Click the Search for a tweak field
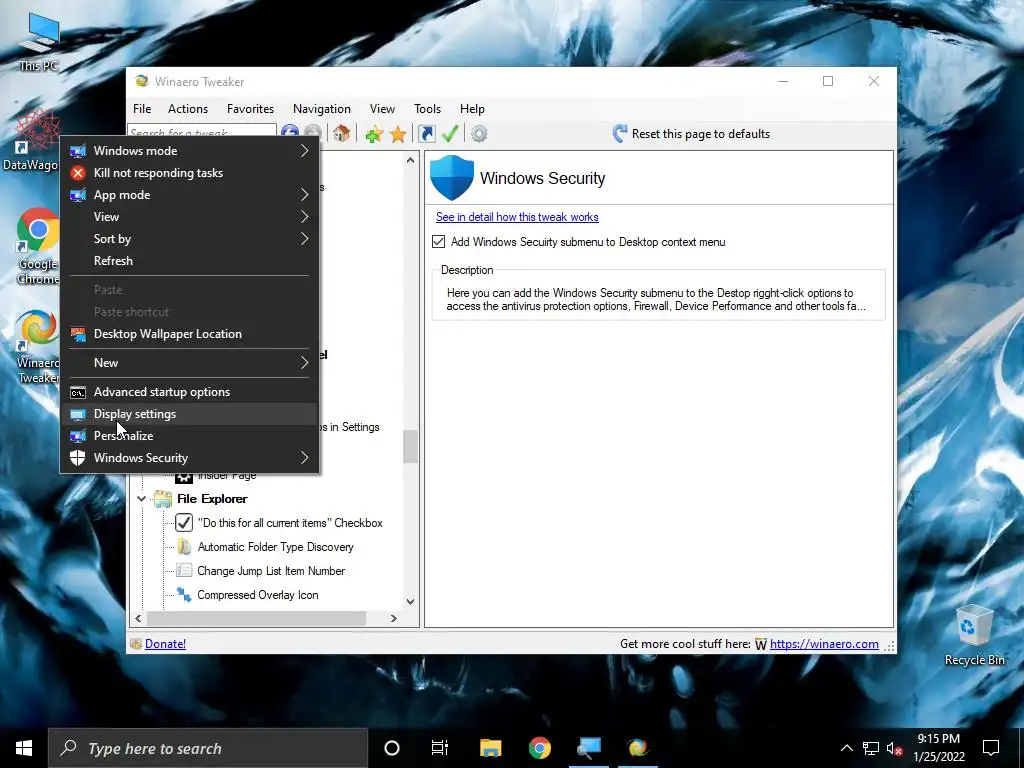 pos(202,133)
